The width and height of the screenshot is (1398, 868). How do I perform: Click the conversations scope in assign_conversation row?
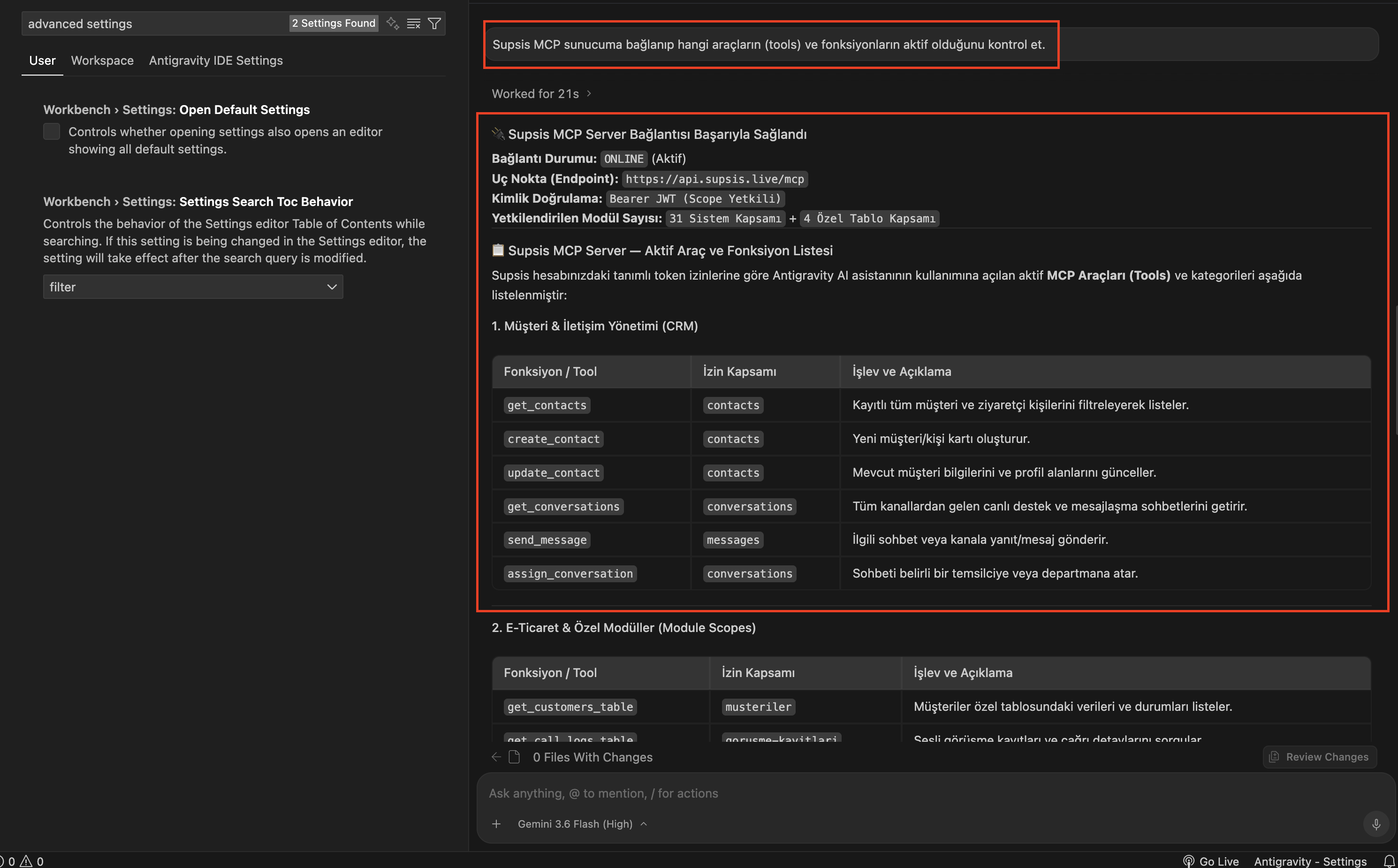(x=750, y=573)
